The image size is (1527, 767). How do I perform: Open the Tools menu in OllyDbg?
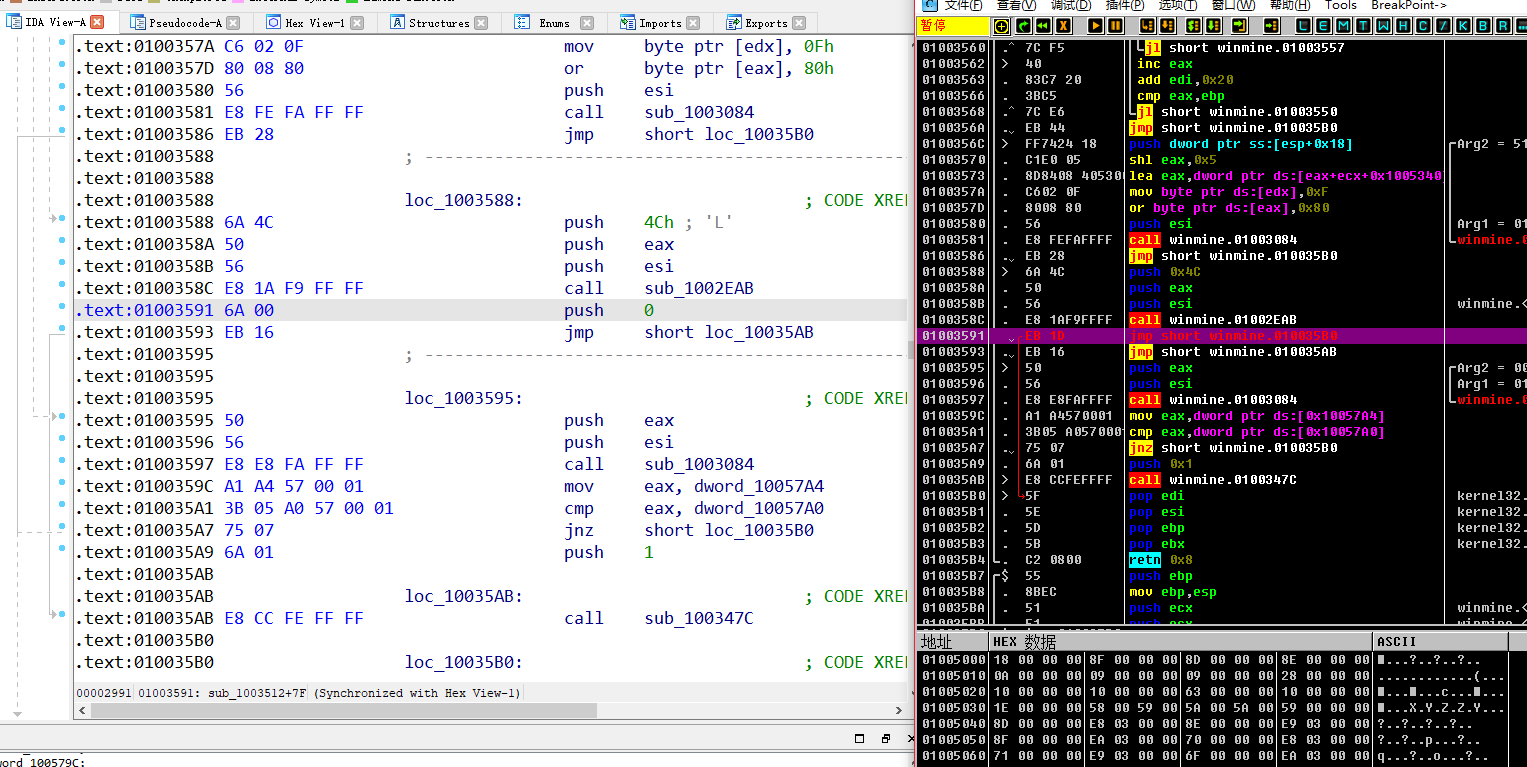1341,5
